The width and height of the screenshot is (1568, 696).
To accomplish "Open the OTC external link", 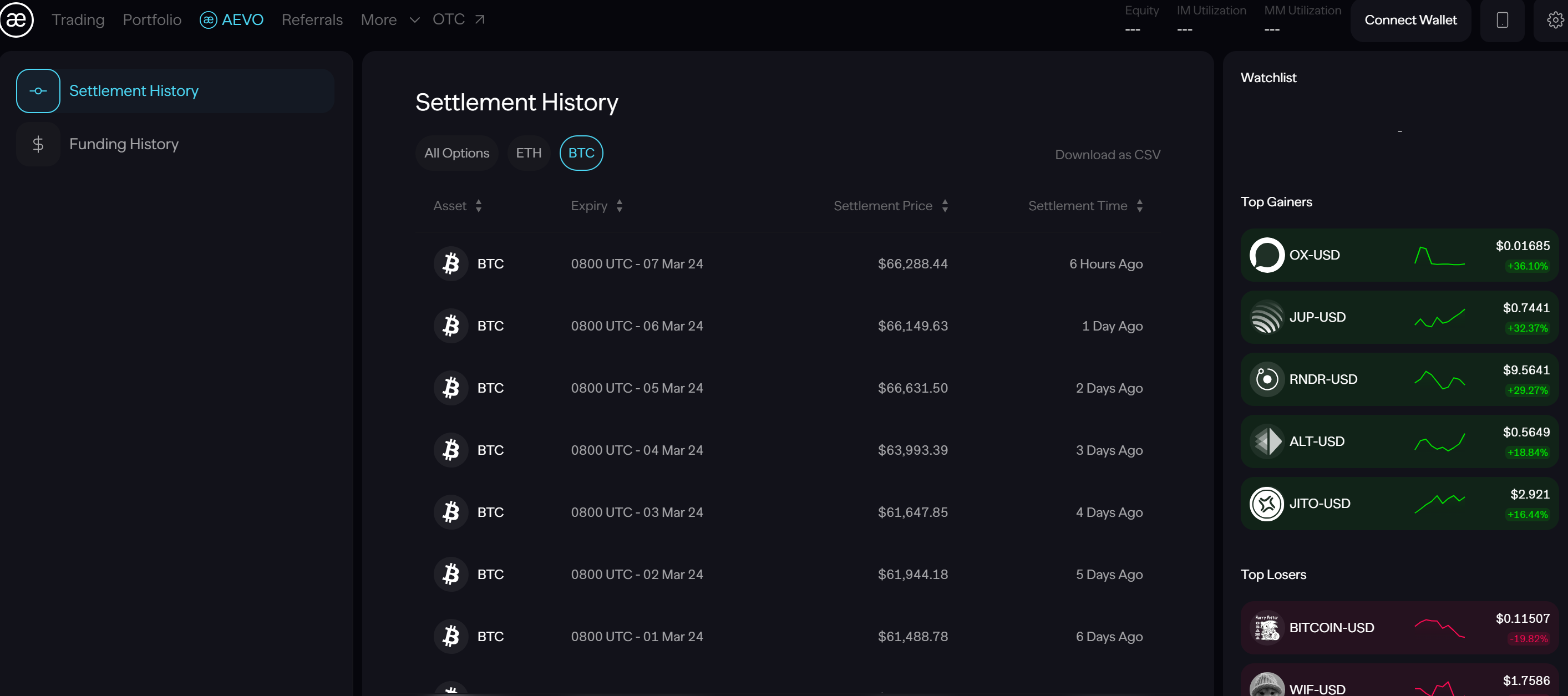I will click(x=458, y=19).
